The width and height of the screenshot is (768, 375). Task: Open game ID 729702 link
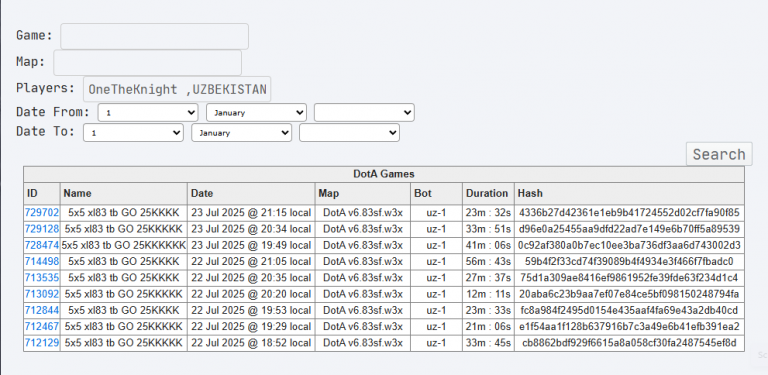(42, 212)
